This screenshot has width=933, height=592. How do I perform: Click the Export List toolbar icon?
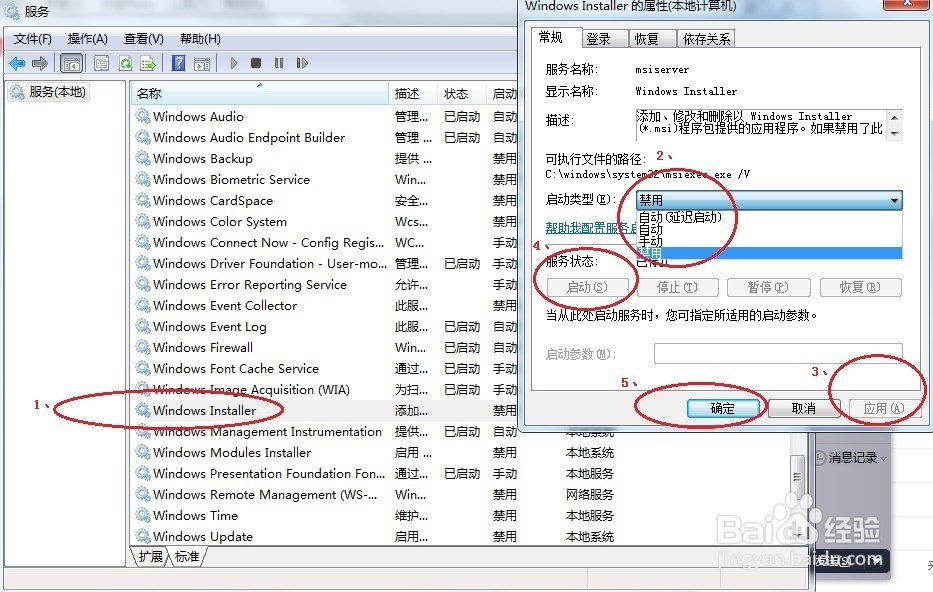[x=148, y=63]
